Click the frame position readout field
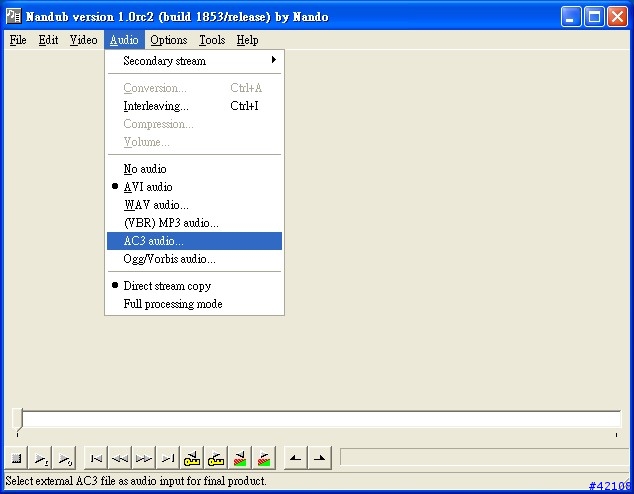The width and height of the screenshot is (634, 494). click(x=484, y=457)
